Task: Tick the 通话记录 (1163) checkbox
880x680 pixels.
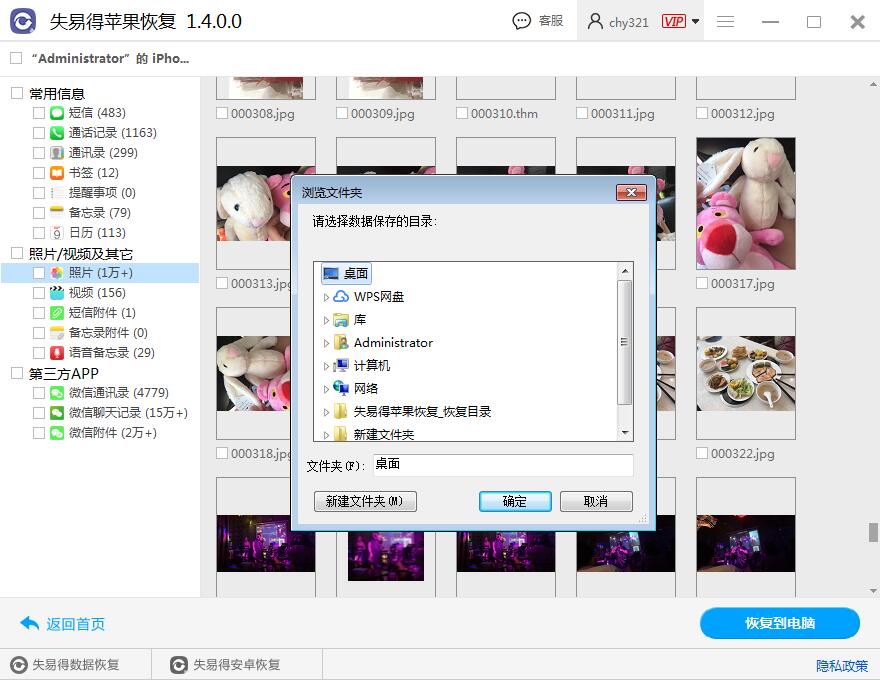Action: [x=39, y=133]
